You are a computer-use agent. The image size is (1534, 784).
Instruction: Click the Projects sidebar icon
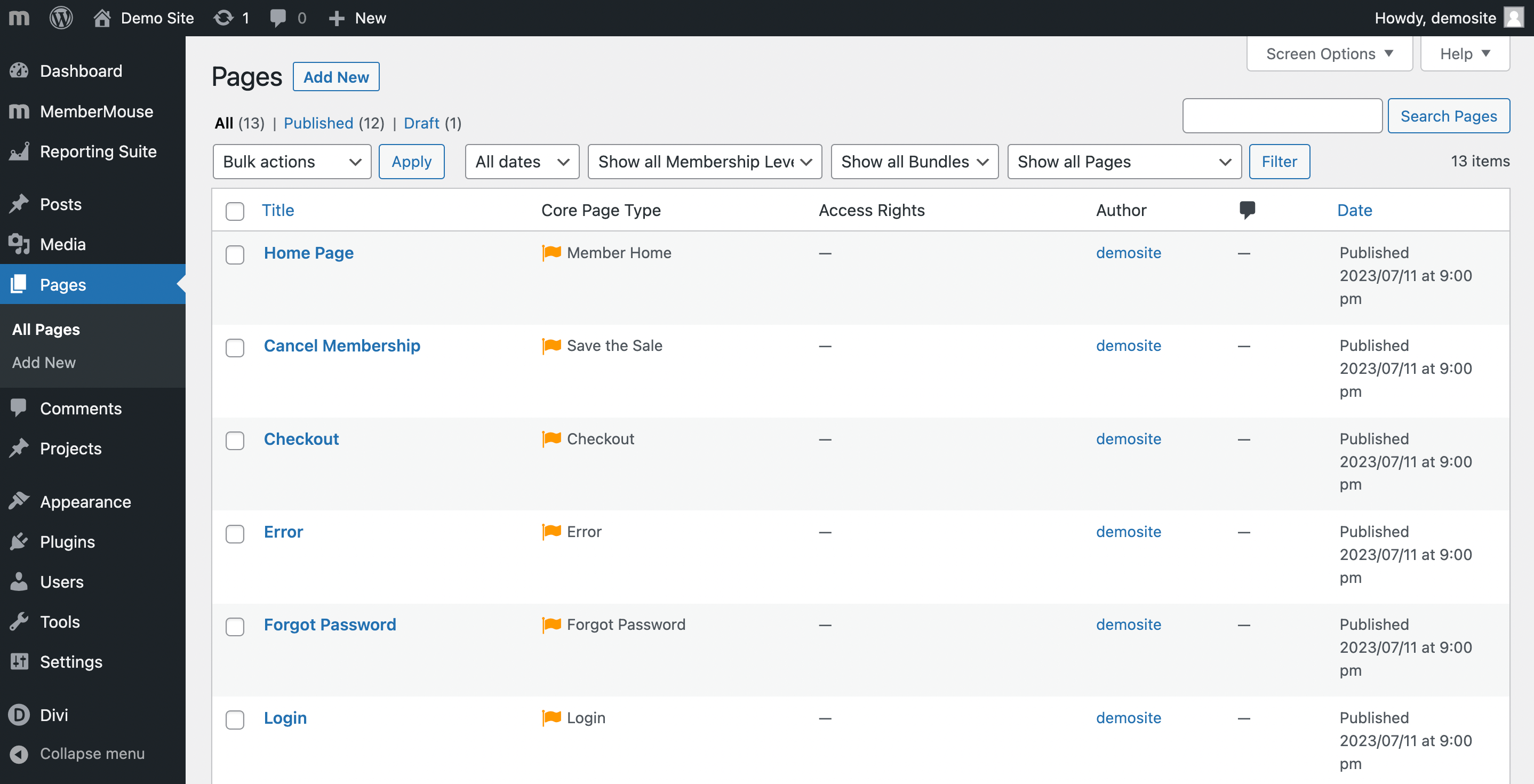tap(20, 447)
